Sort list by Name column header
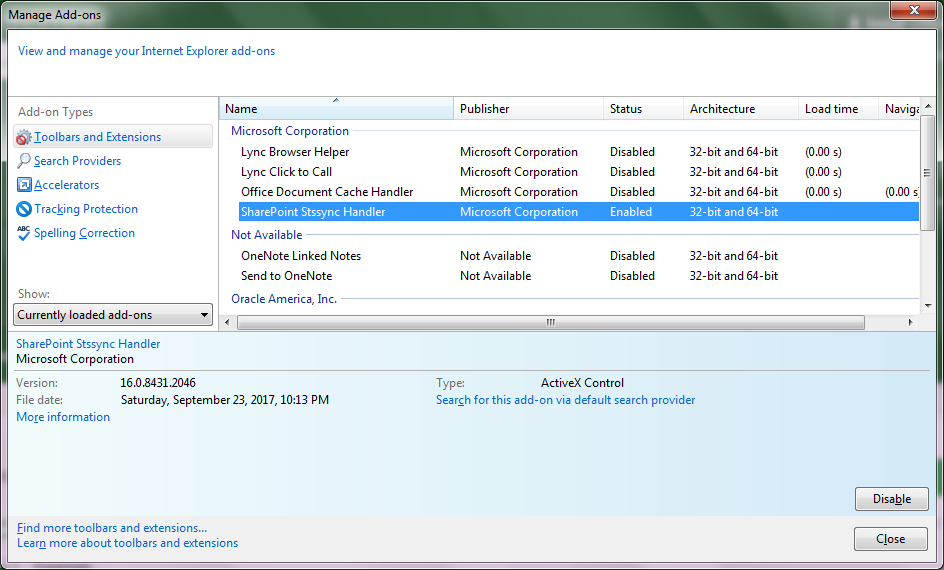The image size is (944, 570). click(336, 109)
